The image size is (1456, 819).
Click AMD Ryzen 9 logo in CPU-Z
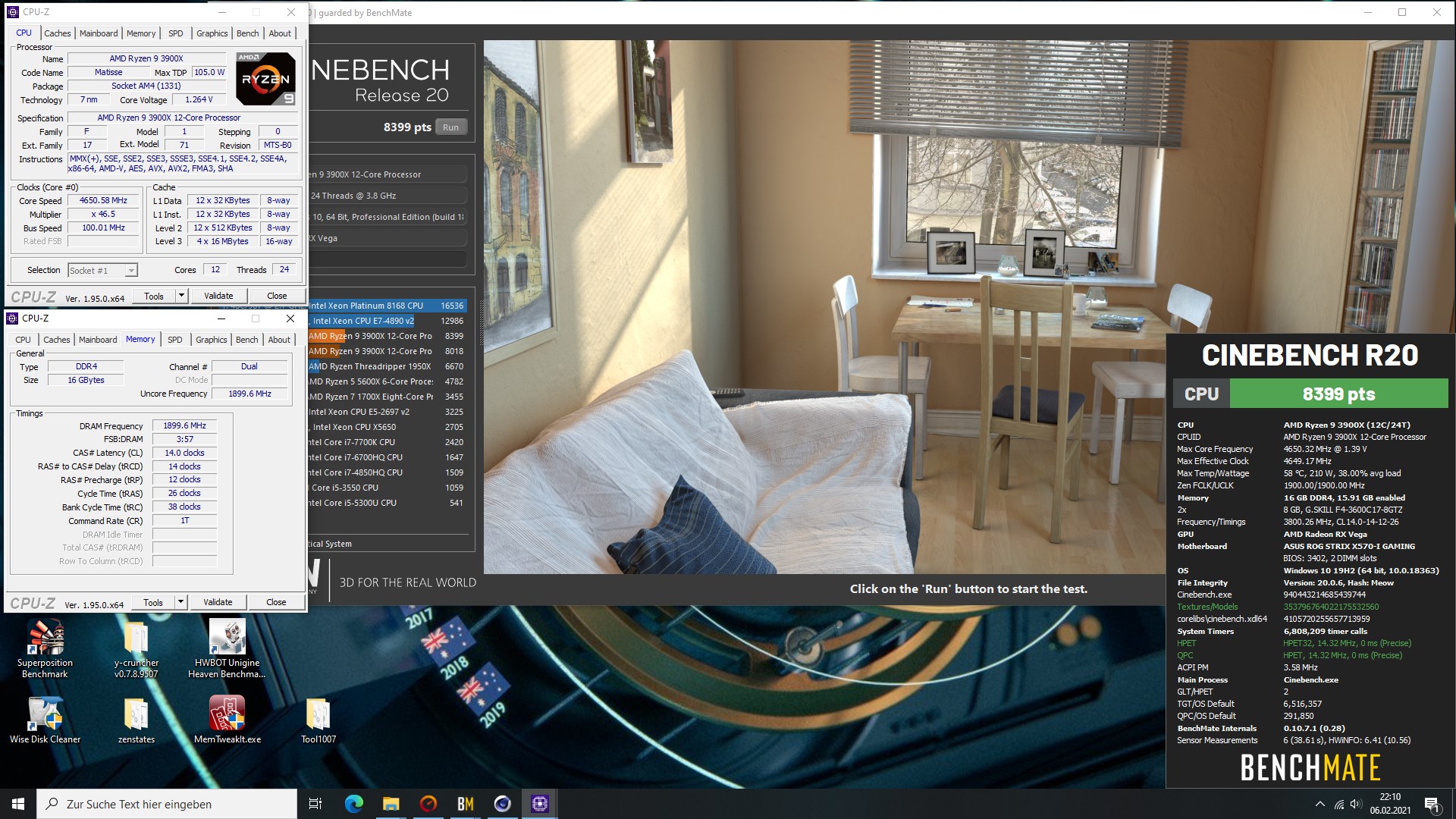coord(265,79)
